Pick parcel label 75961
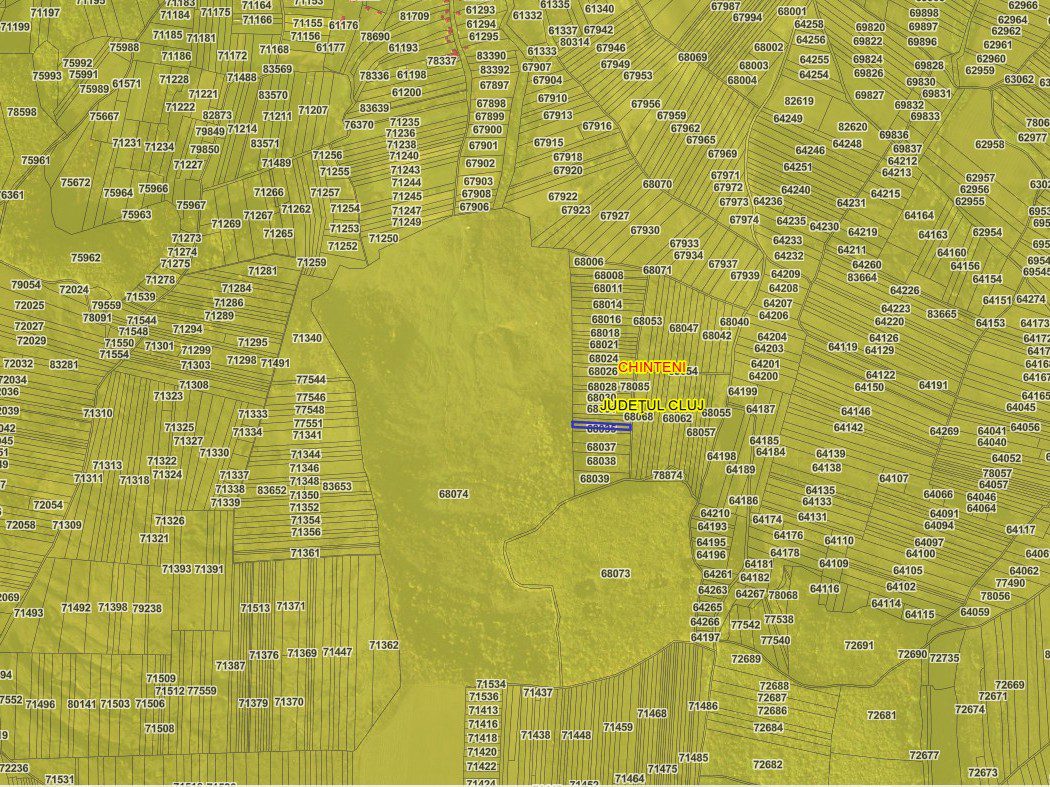Image resolution: width=1050 pixels, height=787 pixels. pos(35,160)
